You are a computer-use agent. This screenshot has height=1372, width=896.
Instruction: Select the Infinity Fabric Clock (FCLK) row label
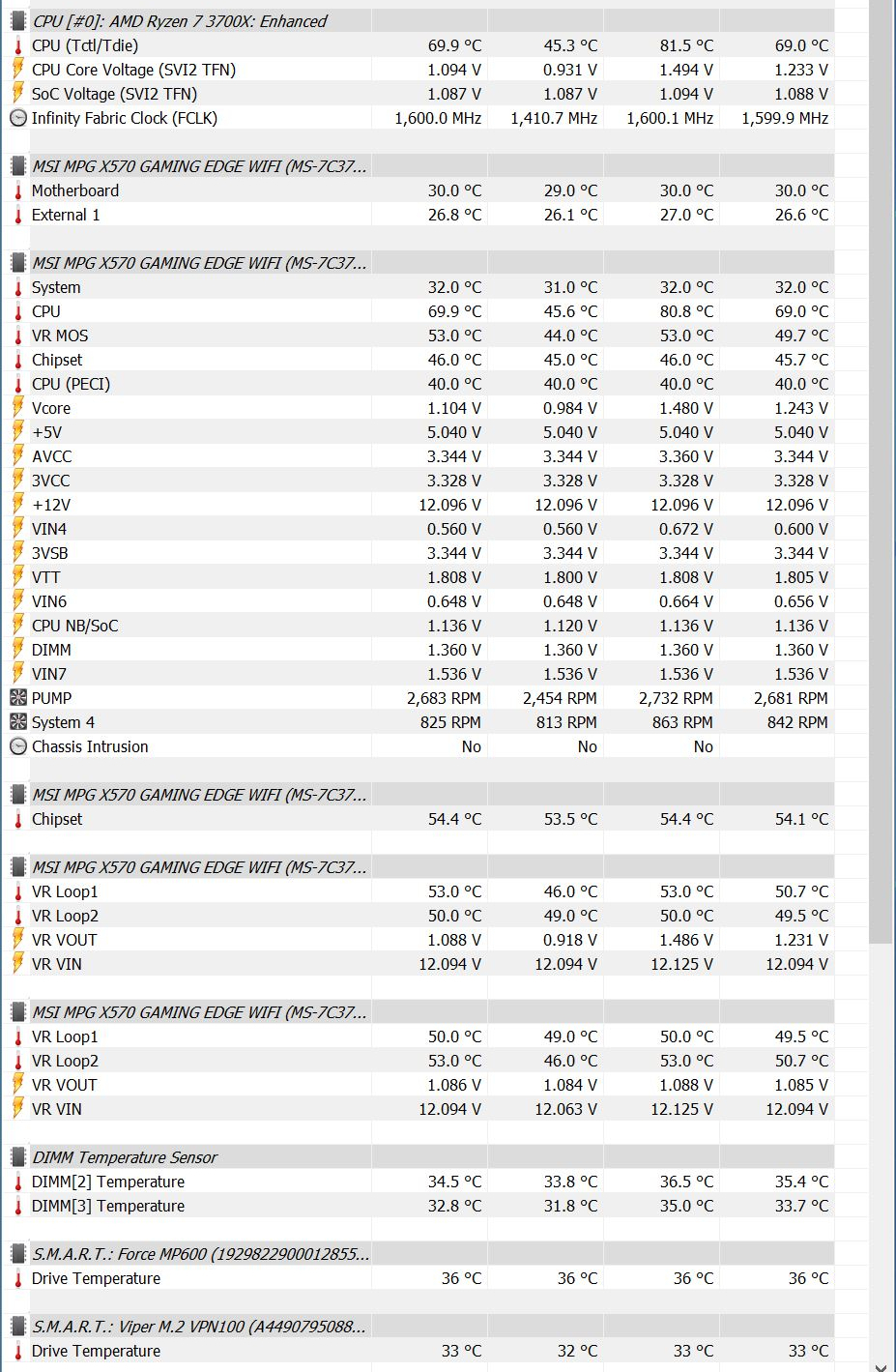(x=125, y=118)
